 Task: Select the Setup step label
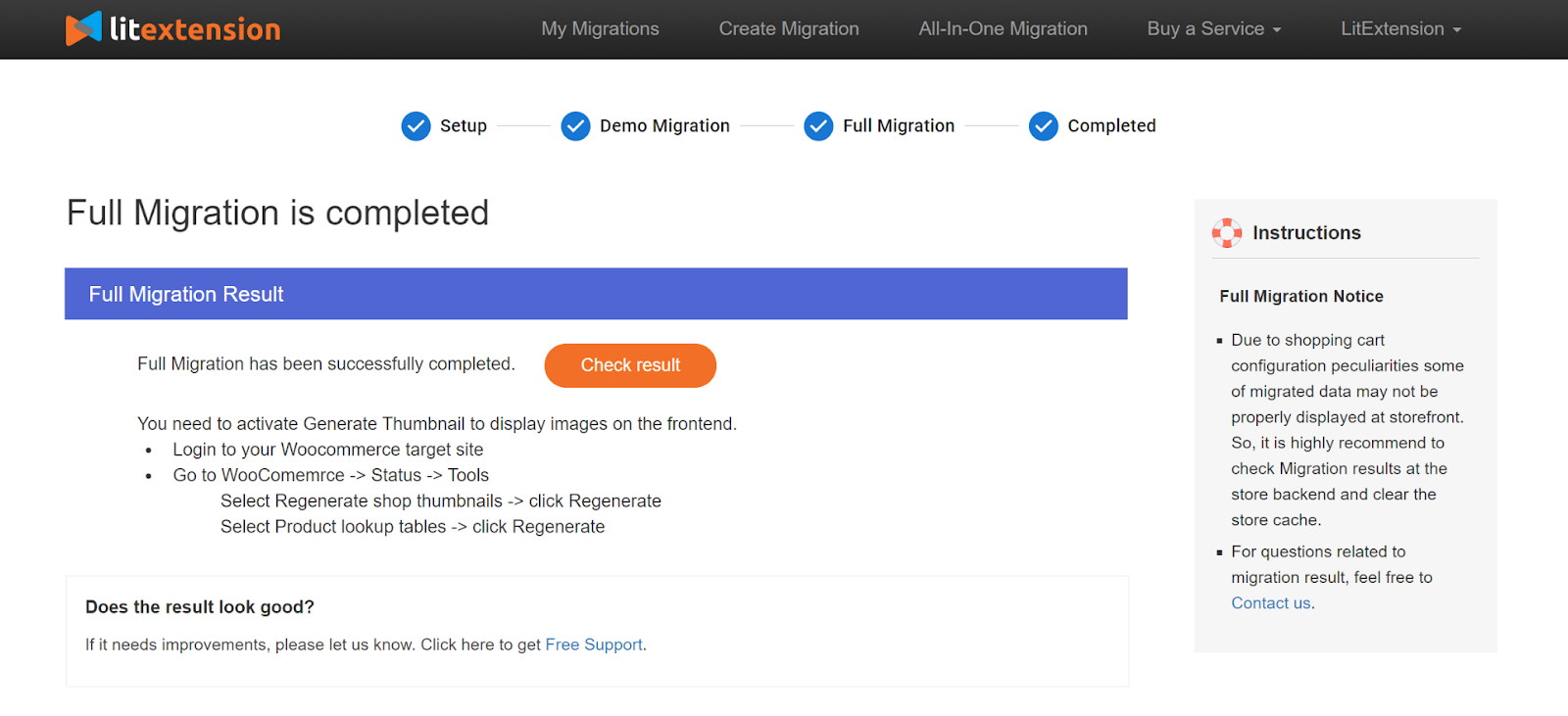click(x=464, y=126)
